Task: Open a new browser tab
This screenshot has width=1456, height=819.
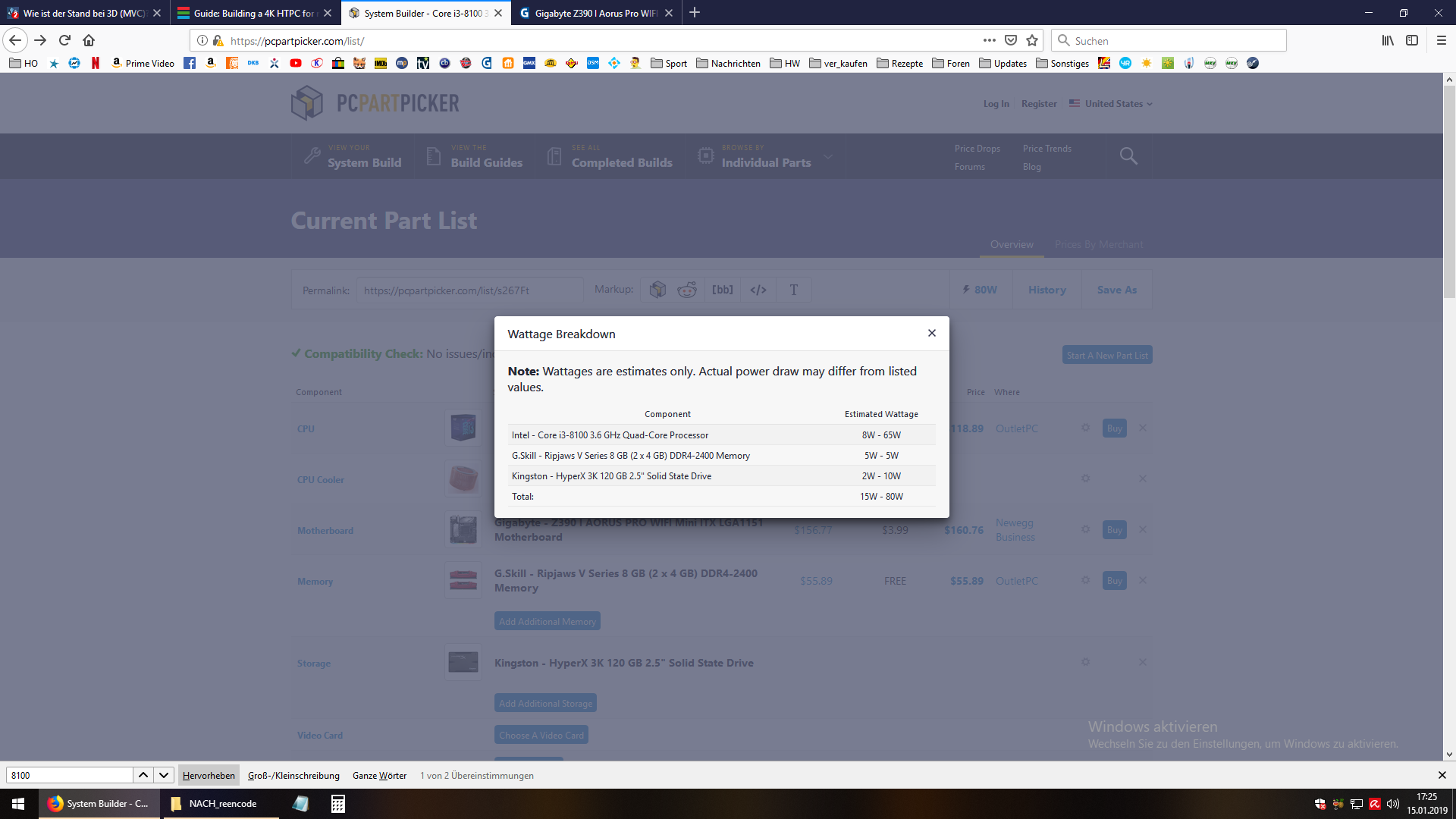Action: (x=695, y=12)
